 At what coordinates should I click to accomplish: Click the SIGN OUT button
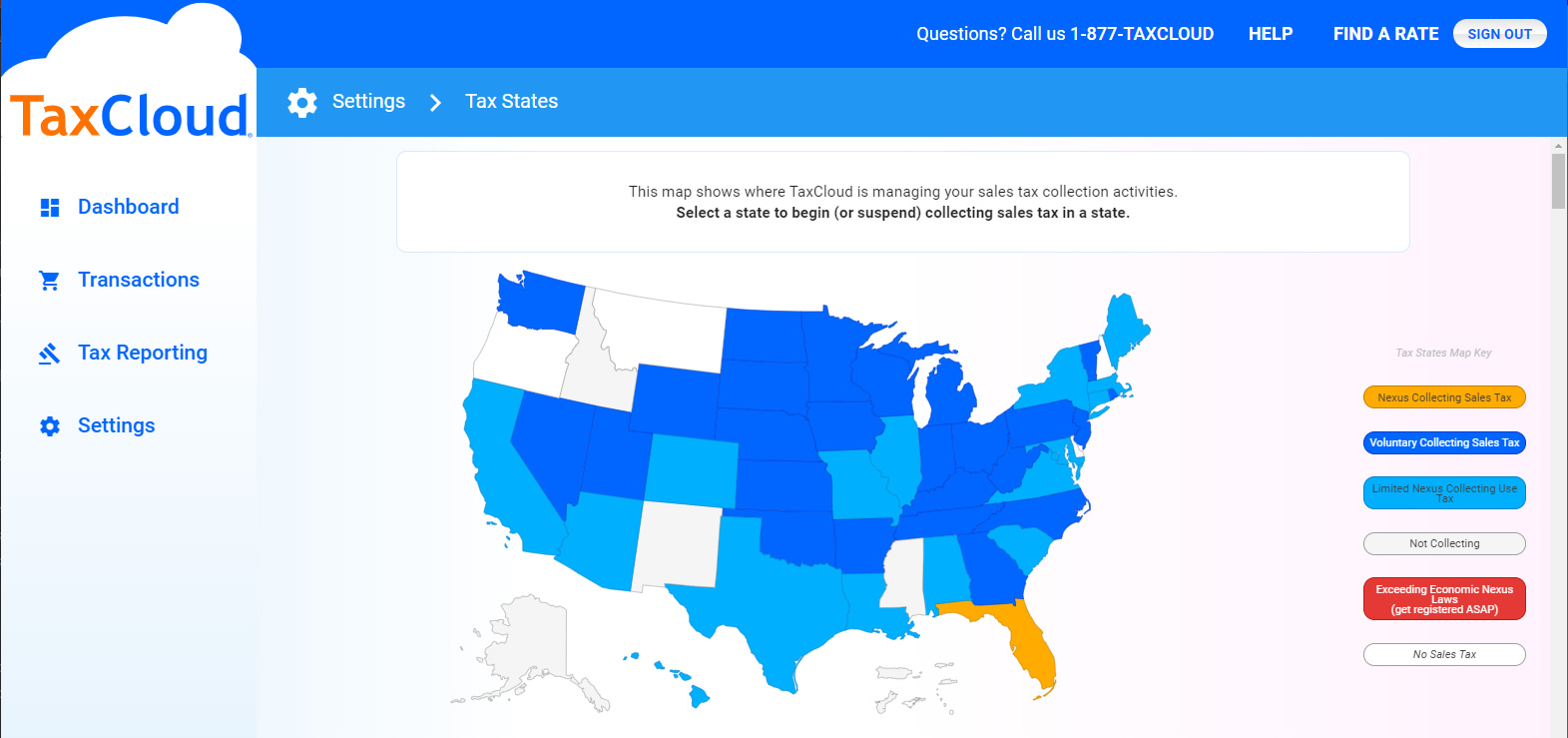1499,34
